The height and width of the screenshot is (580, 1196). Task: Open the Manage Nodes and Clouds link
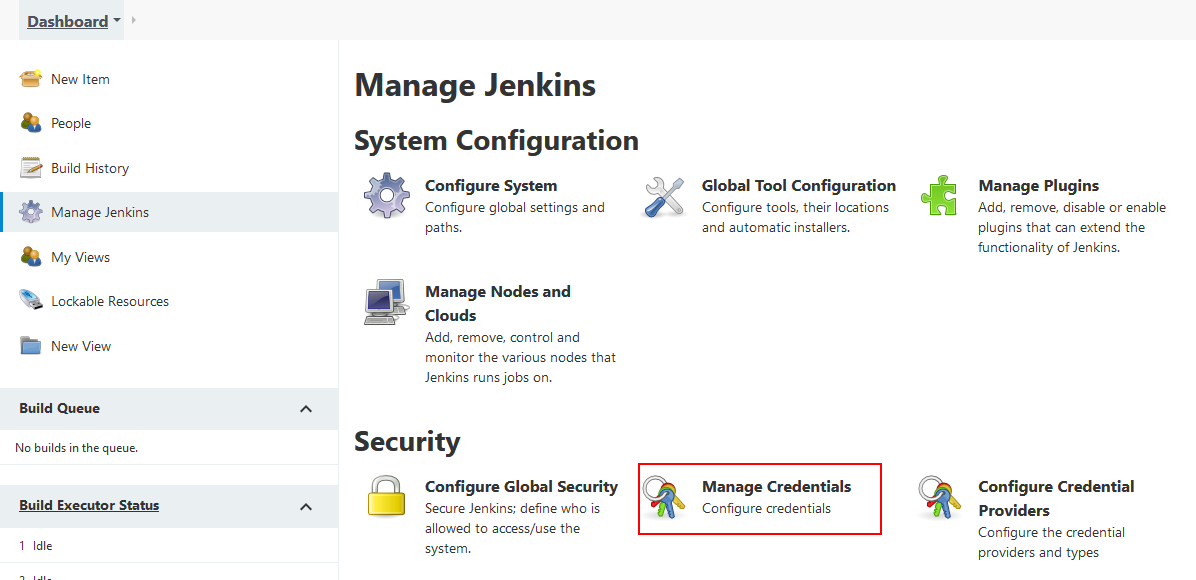click(497, 303)
